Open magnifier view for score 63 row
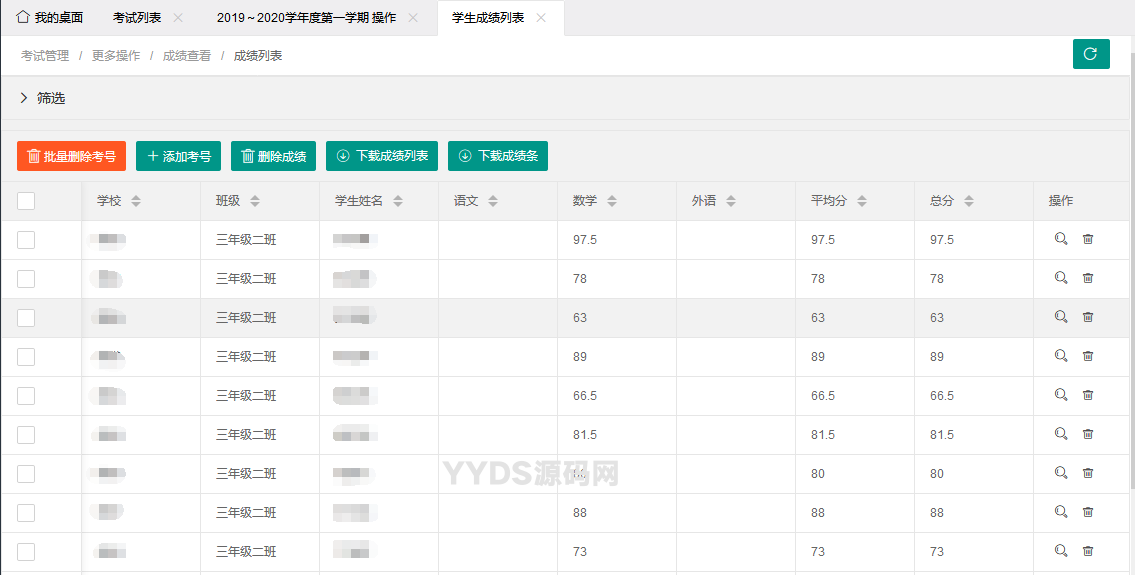1135x575 pixels. [1061, 317]
